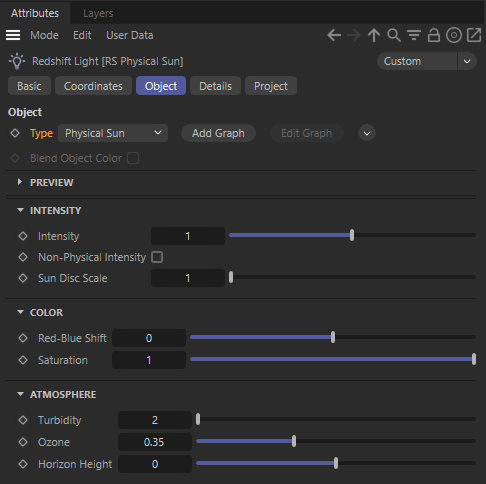Open the Type Physical Sun dropdown
This screenshot has height=484, width=486.
click(x=113, y=133)
